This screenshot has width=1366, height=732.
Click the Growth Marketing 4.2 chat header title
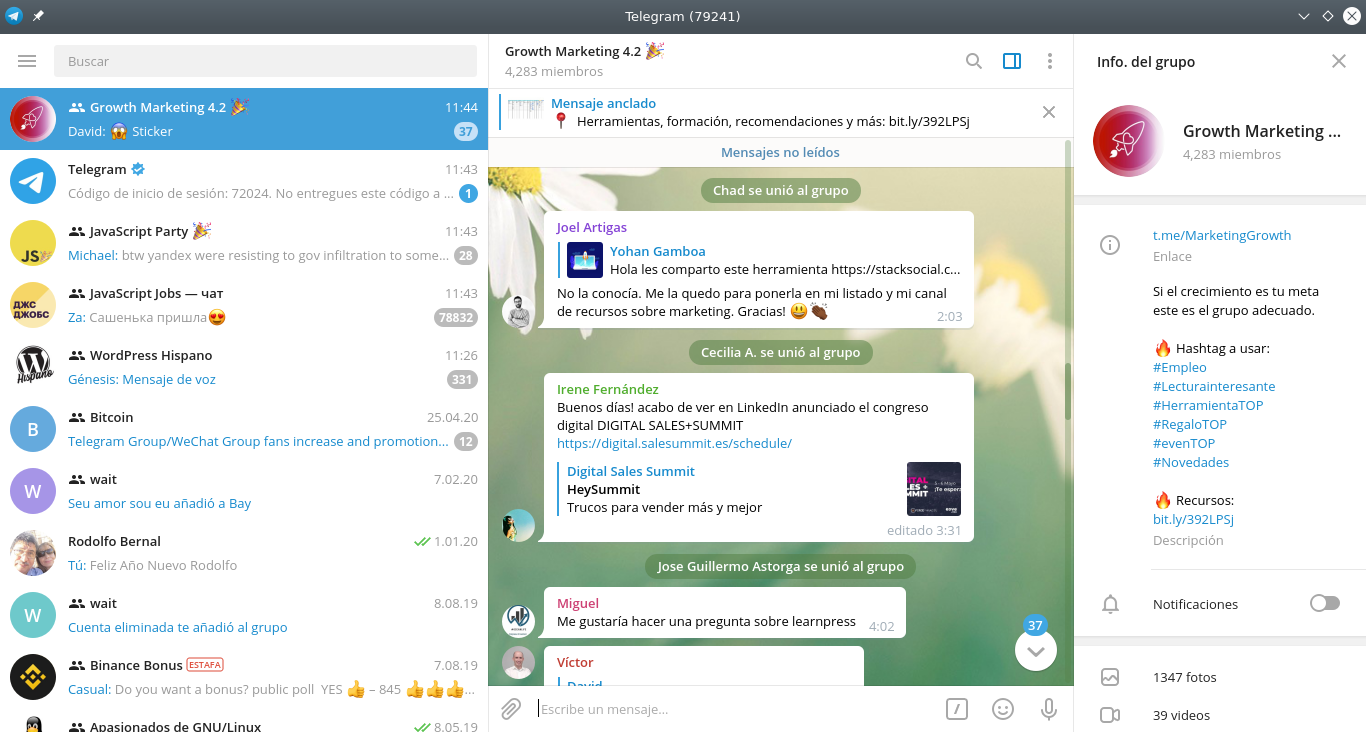point(584,51)
